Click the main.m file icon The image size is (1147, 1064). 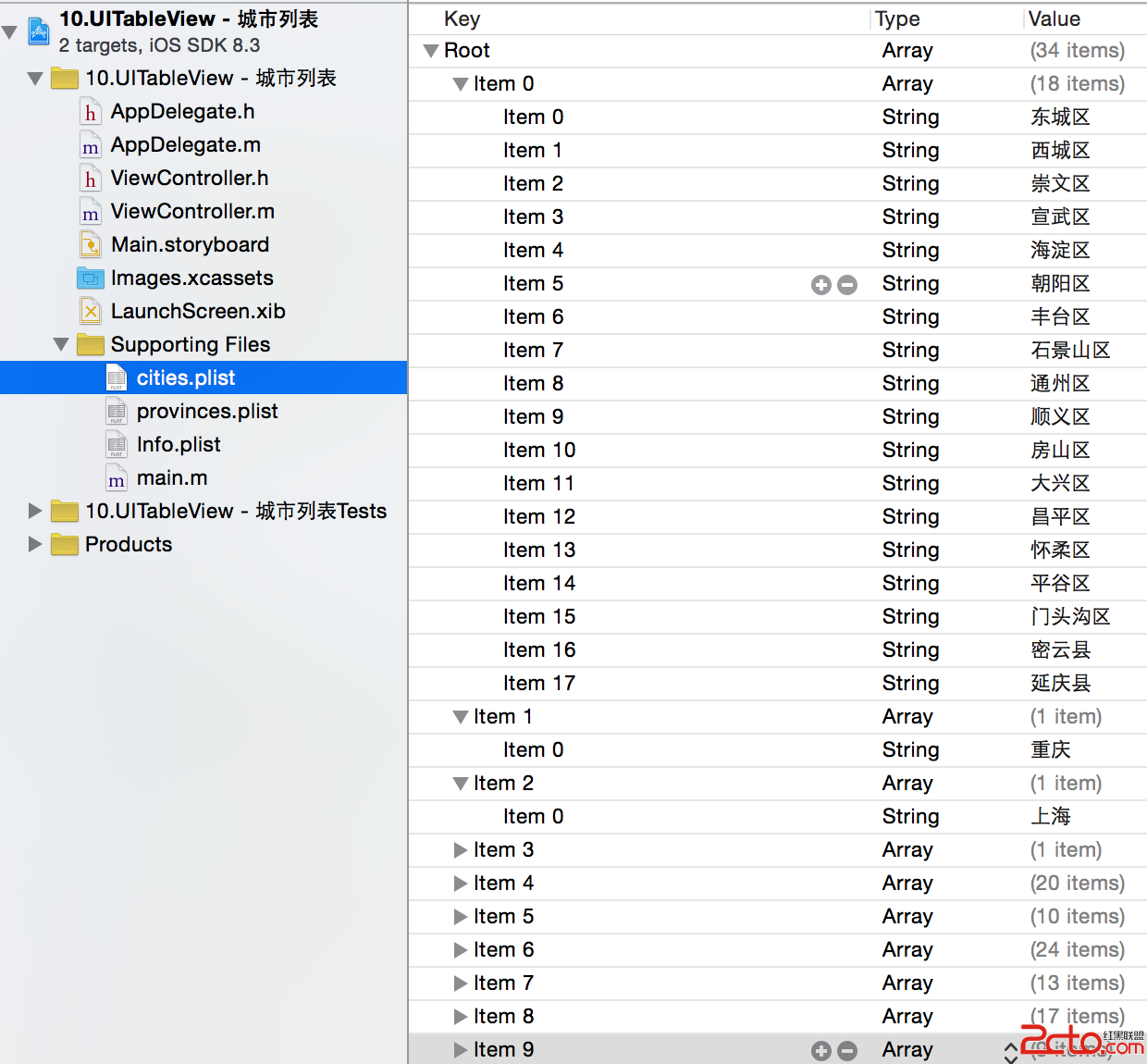click(117, 478)
